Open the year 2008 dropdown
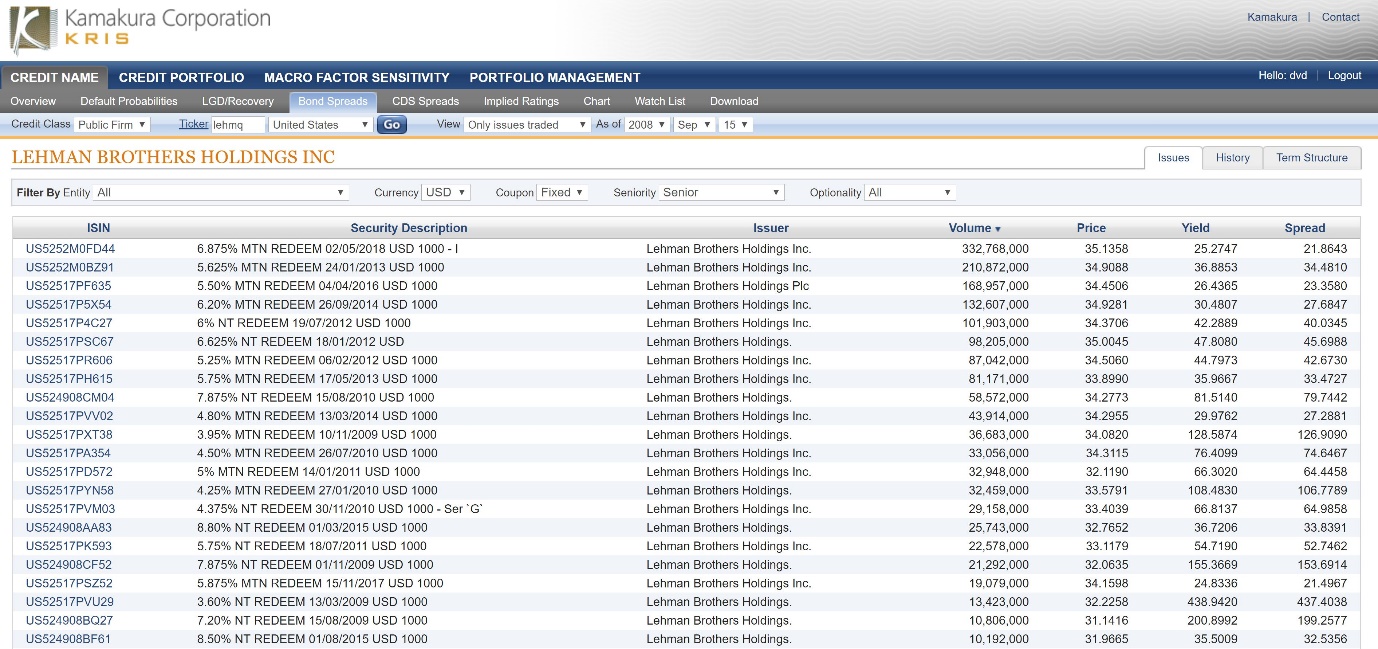The image size is (1378, 649). pyautogui.click(x=647, y=125)
